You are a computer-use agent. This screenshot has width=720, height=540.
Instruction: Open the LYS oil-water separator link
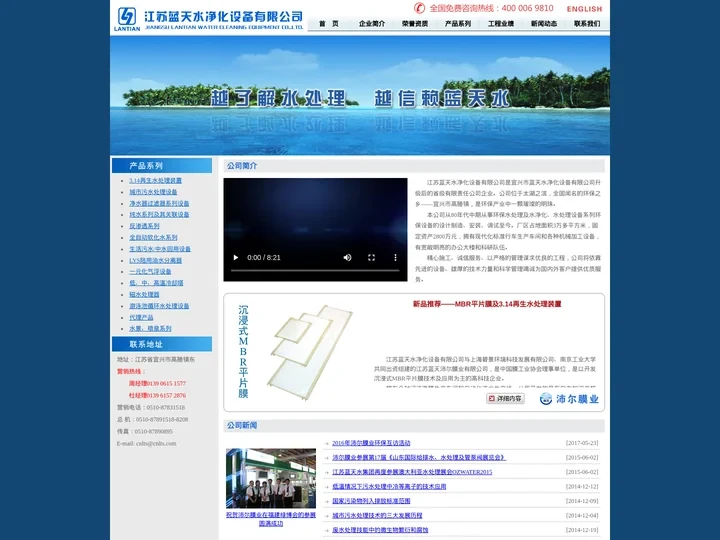click(x=155, y=260)
